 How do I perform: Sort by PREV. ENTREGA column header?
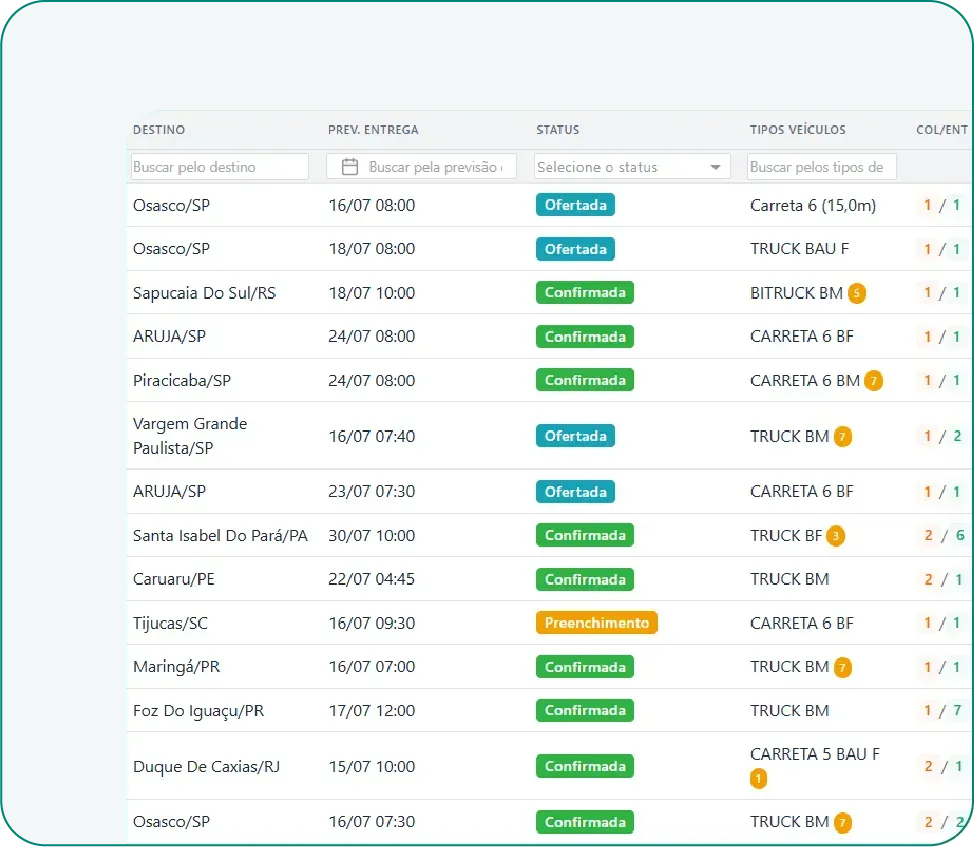373,130
